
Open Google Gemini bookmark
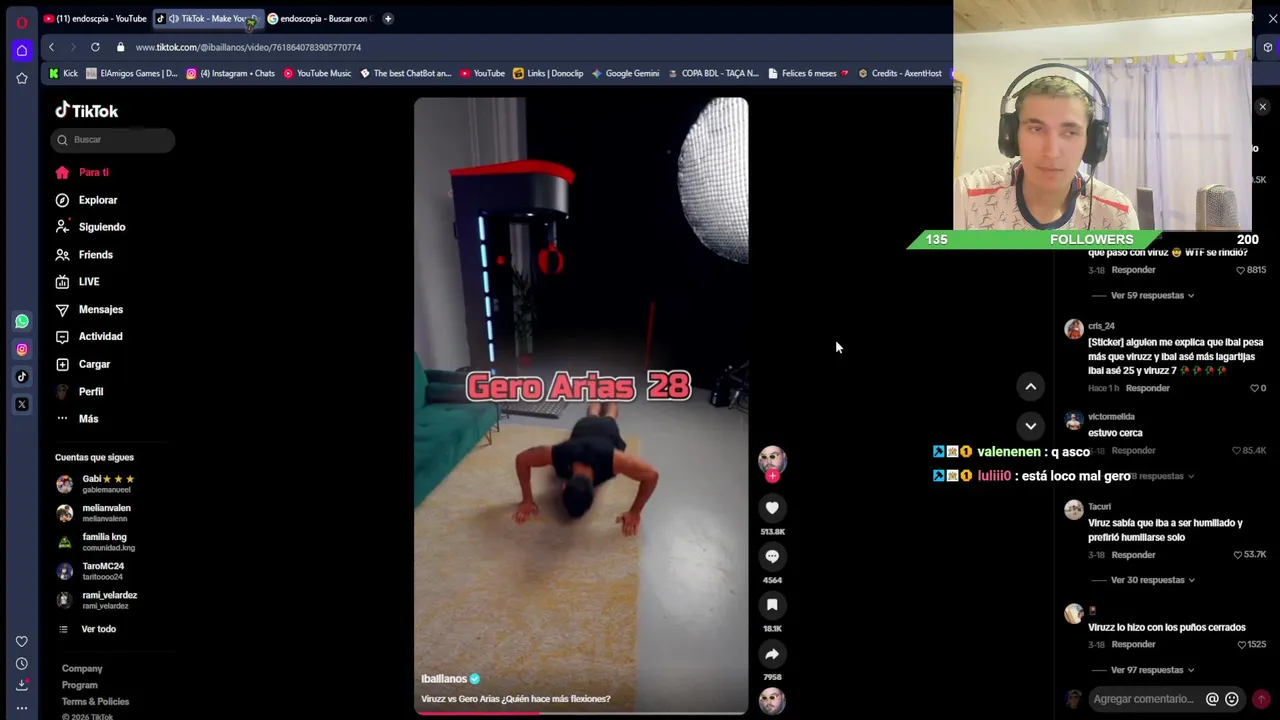click(x=625, y=73)
